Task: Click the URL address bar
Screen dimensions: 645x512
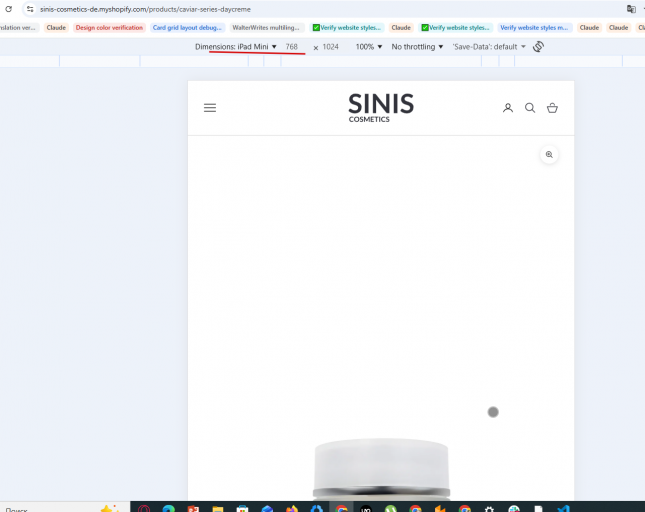Action: [145, 9]
